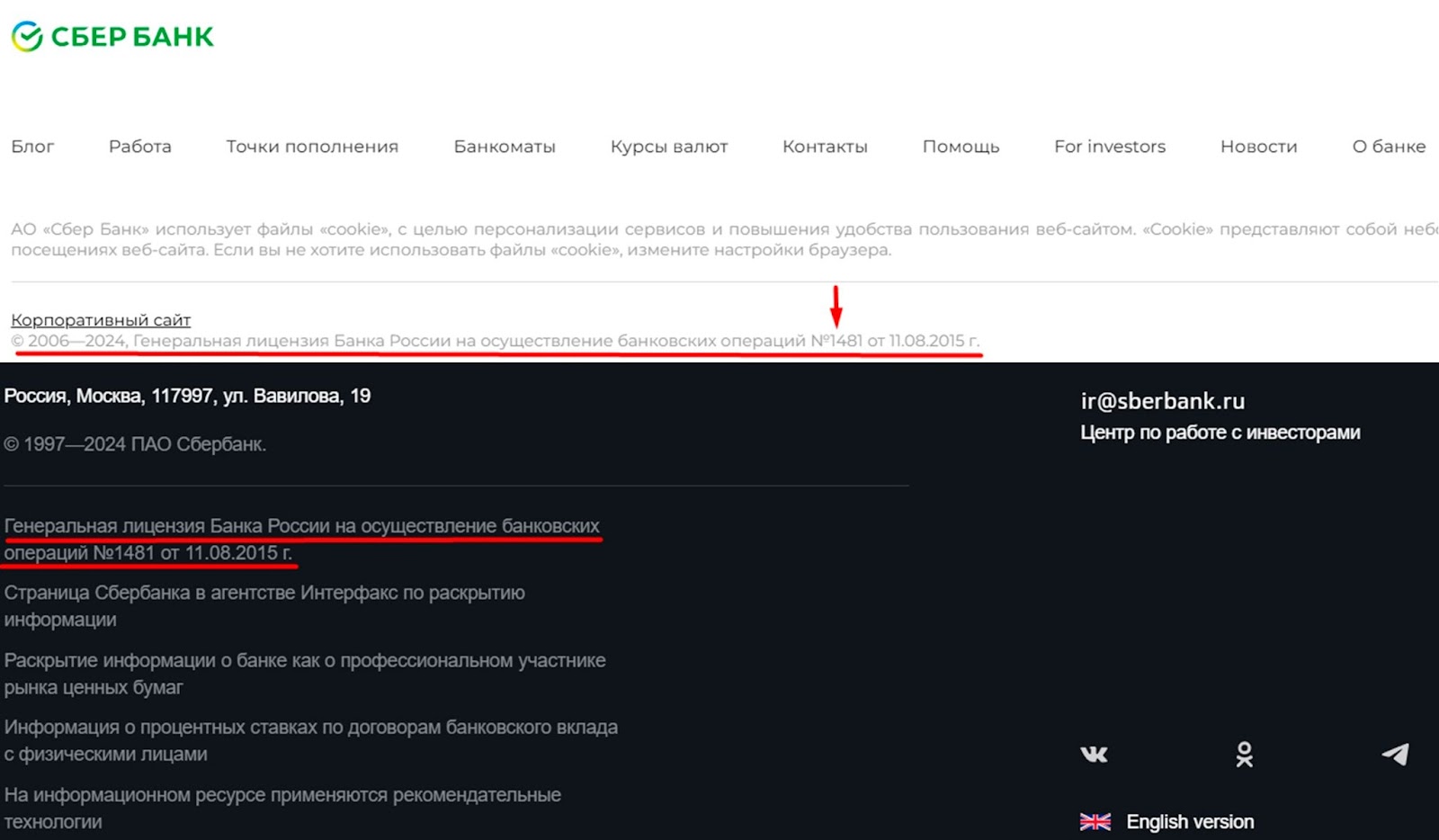Open Информация о процентных ставках link
This screenshot has height=840, width=1439.
(x=310, y=740)
